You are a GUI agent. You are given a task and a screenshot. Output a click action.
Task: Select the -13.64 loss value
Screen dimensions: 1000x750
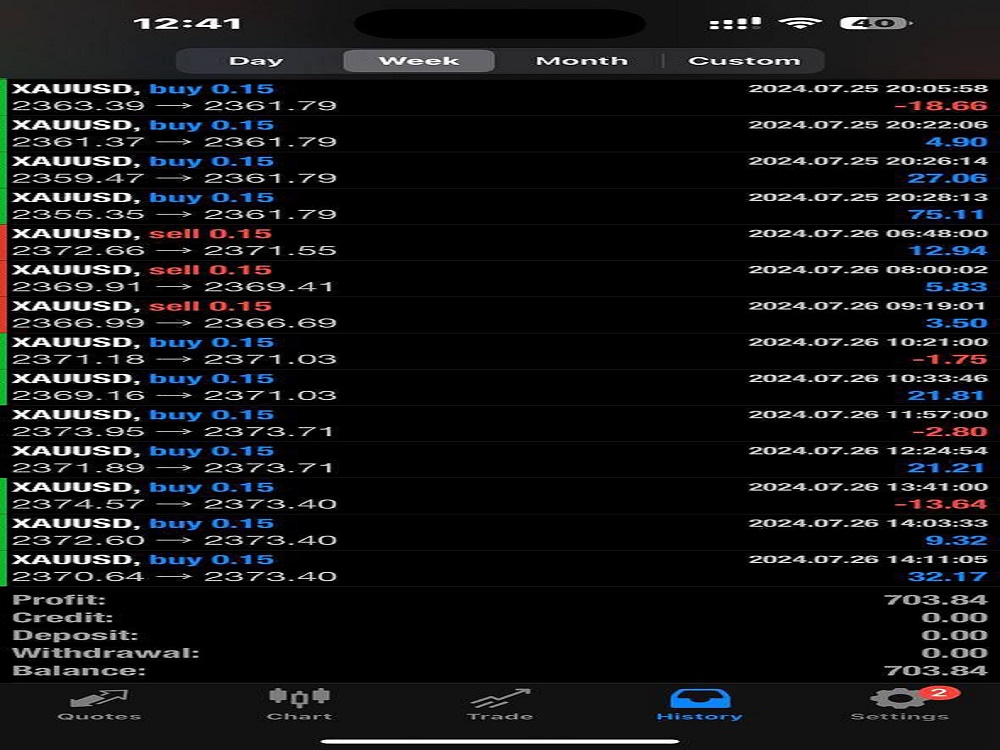click(941, 505)
